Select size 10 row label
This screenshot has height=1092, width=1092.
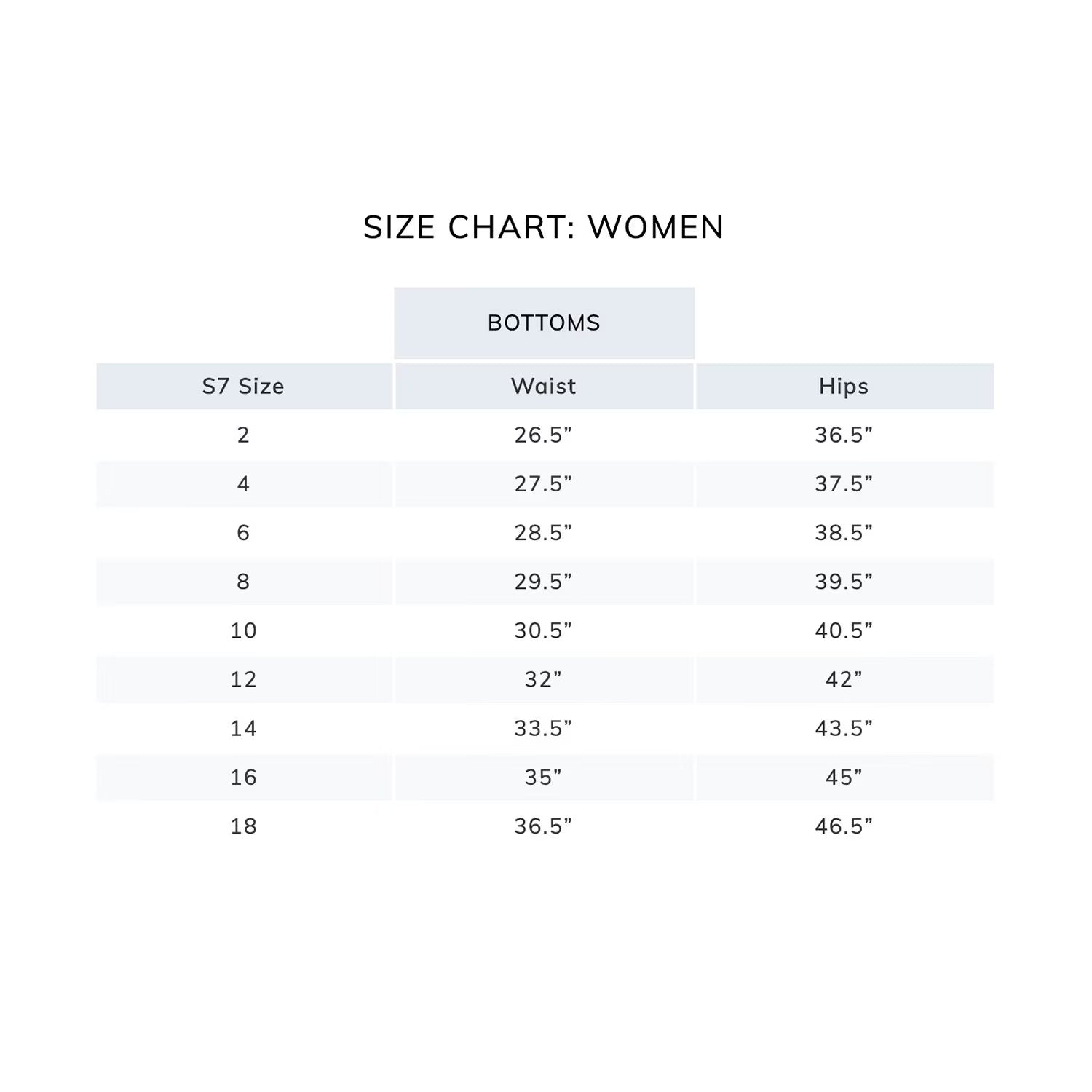point(243,630)
